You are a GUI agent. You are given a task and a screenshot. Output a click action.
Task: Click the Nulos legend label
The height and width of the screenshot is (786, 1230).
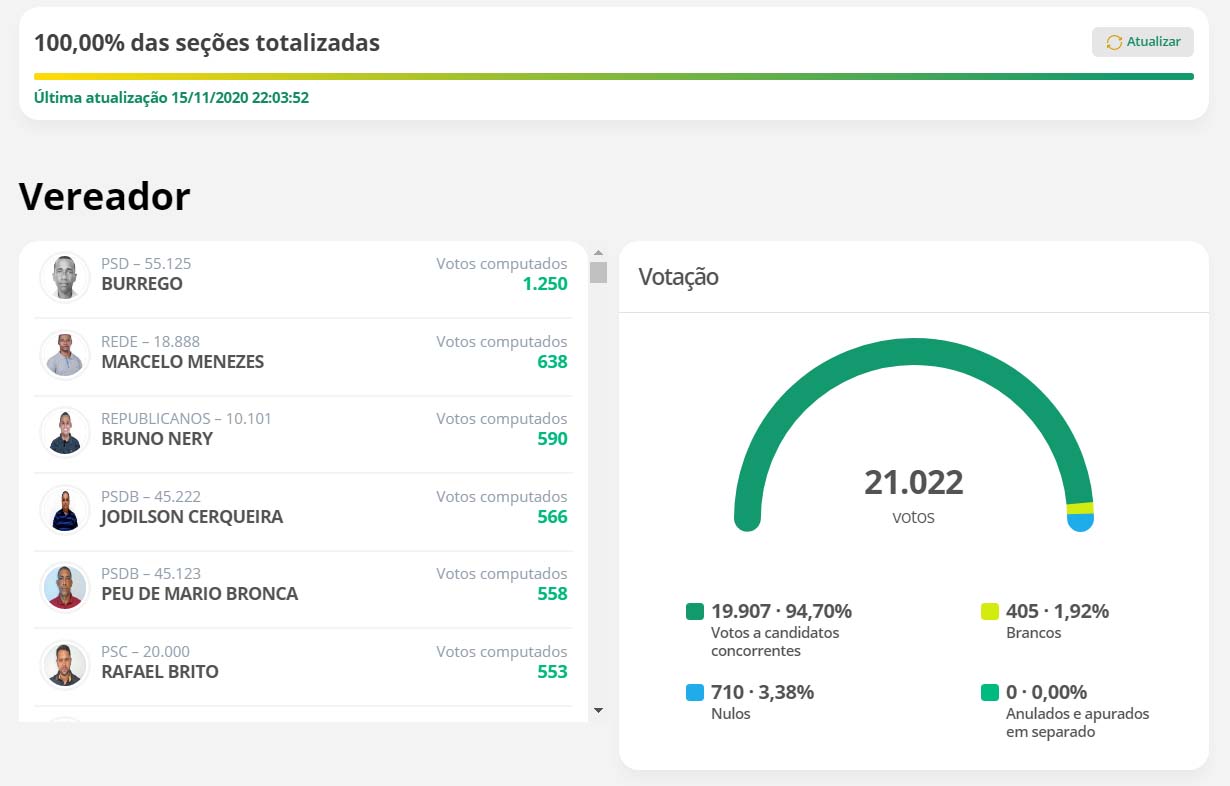tap(730, 714)
